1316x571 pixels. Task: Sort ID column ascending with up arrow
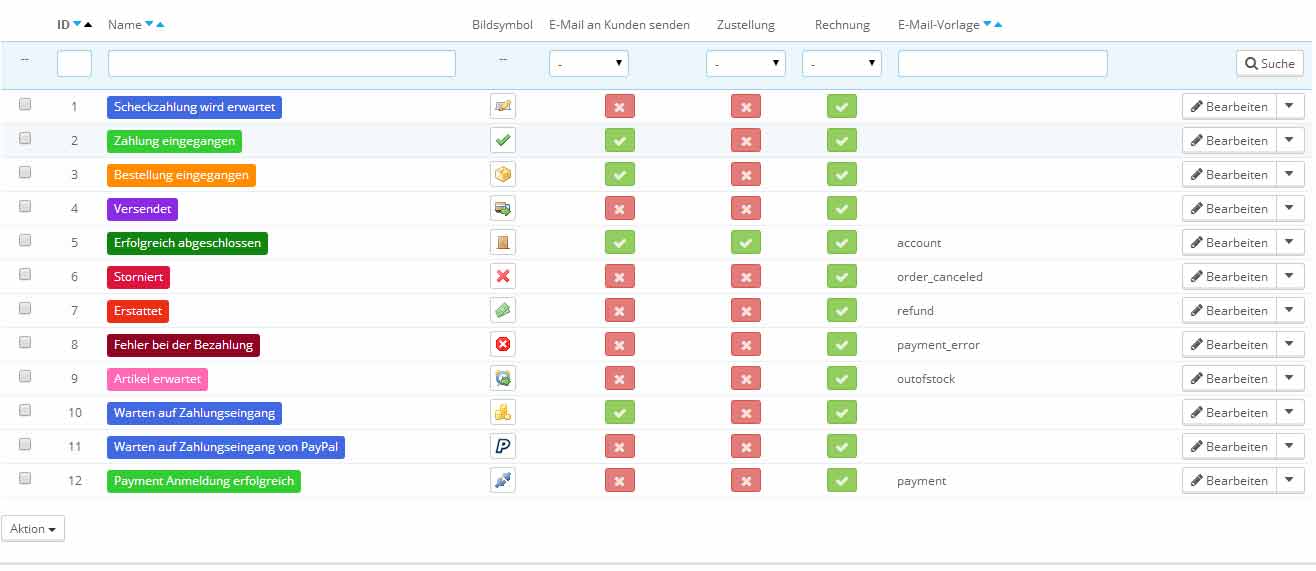click(88, 25)
